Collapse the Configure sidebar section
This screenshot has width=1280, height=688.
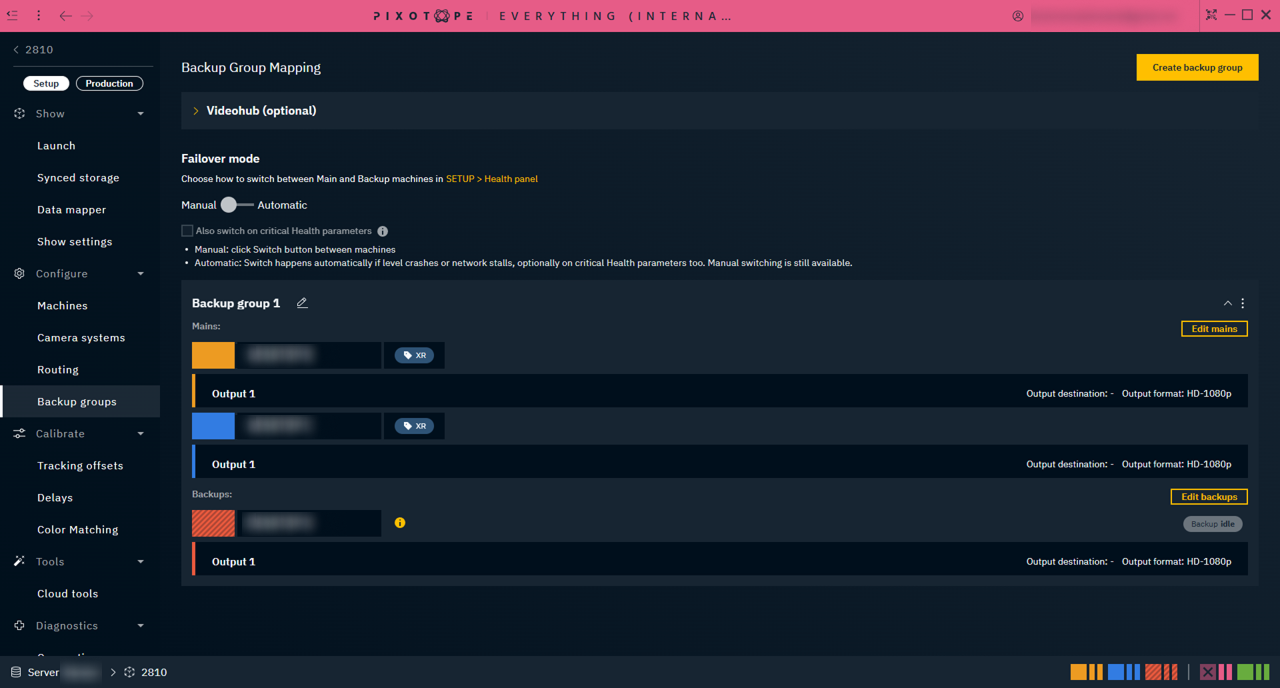pos(140,274)
